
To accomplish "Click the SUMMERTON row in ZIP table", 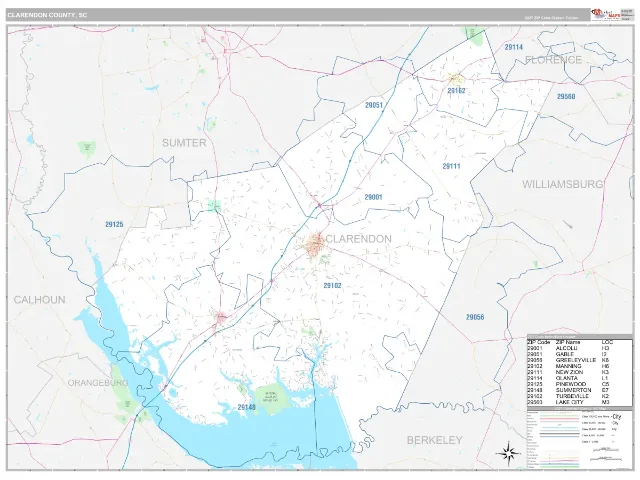I will tap(580, 390).
